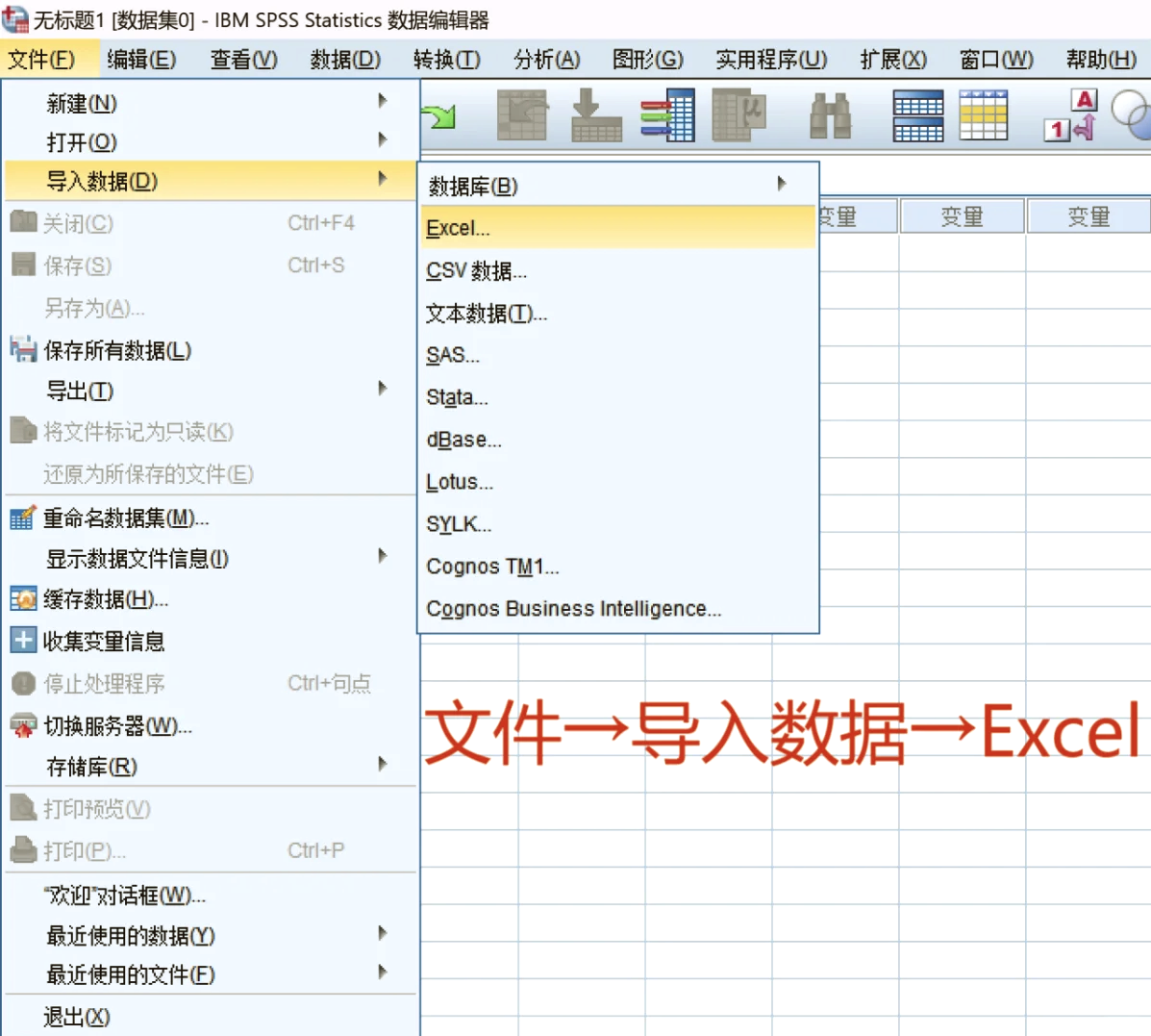
Task: Select 重命名数据集(M)... menu entry
Action: pos(211,518)
